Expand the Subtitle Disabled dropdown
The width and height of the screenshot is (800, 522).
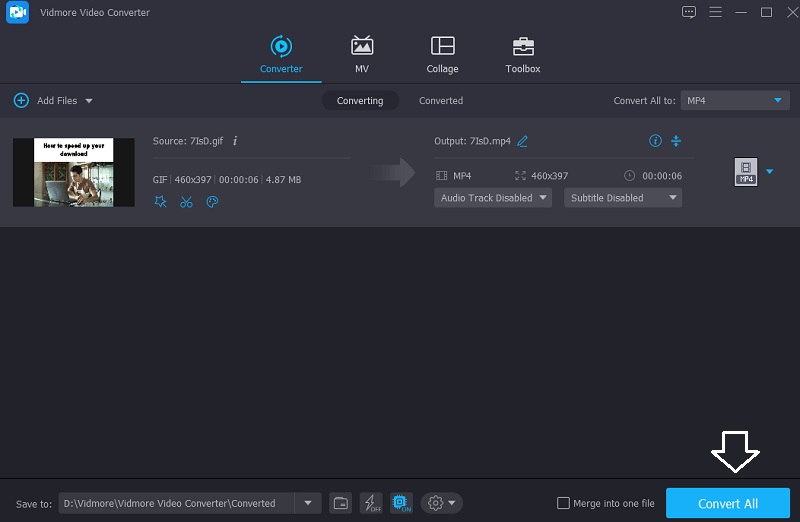coord(622,198)
